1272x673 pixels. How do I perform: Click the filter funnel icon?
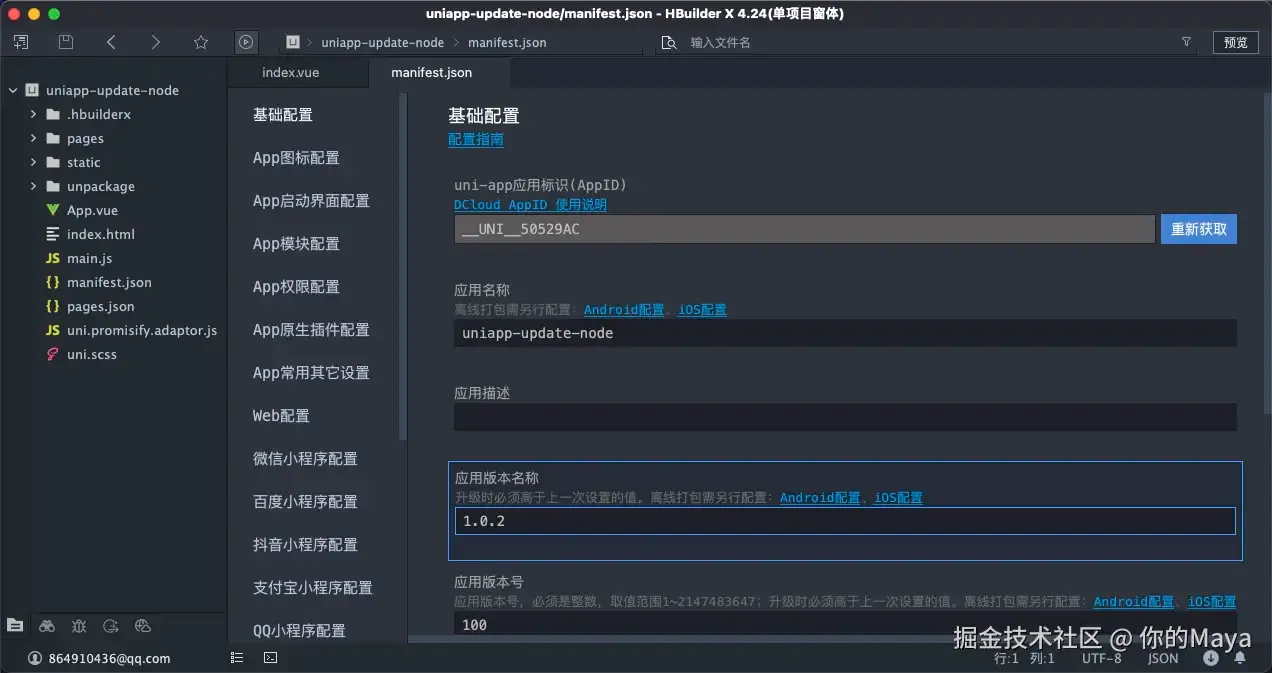(1186, 42)
